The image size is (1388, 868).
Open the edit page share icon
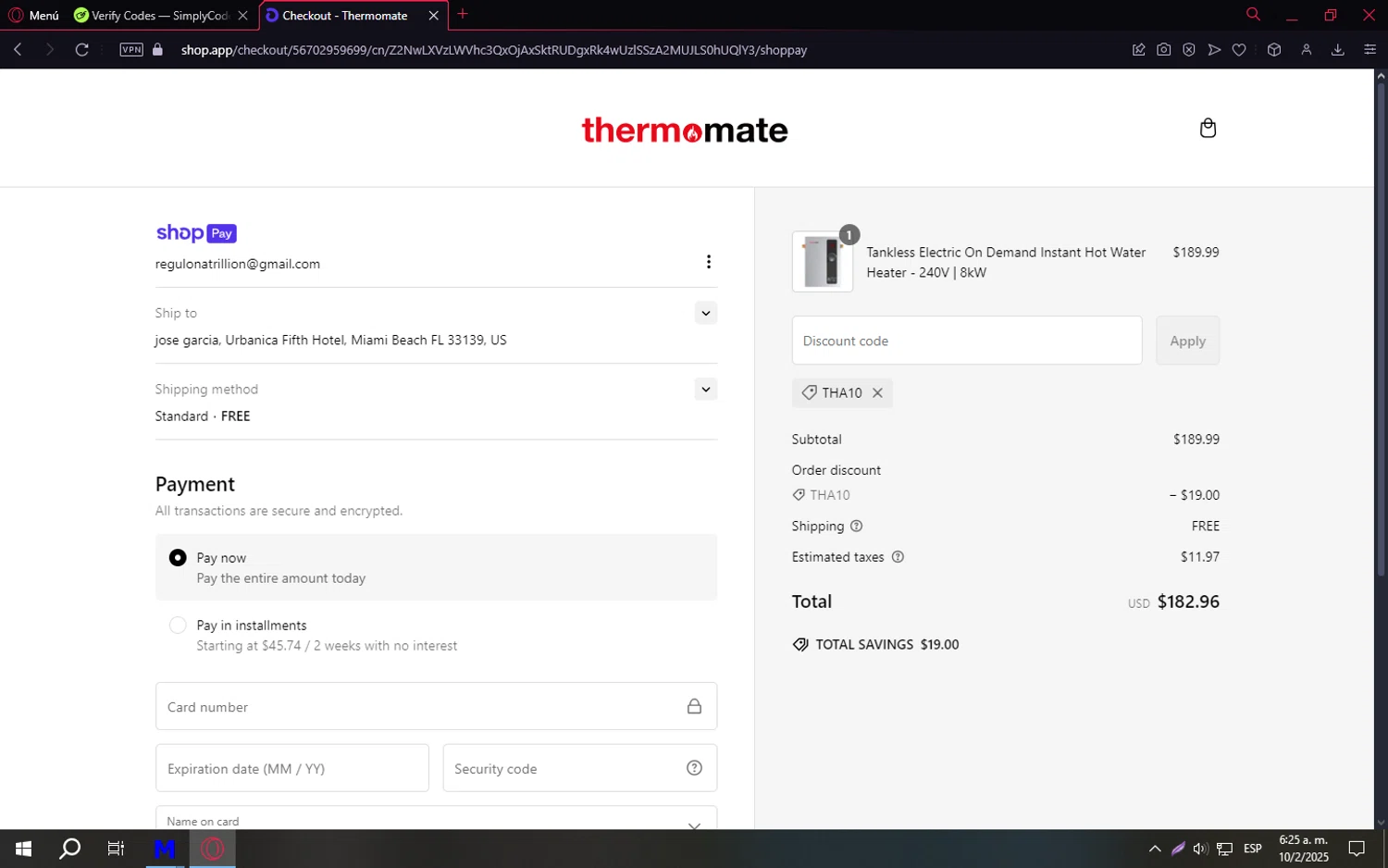1139,50
